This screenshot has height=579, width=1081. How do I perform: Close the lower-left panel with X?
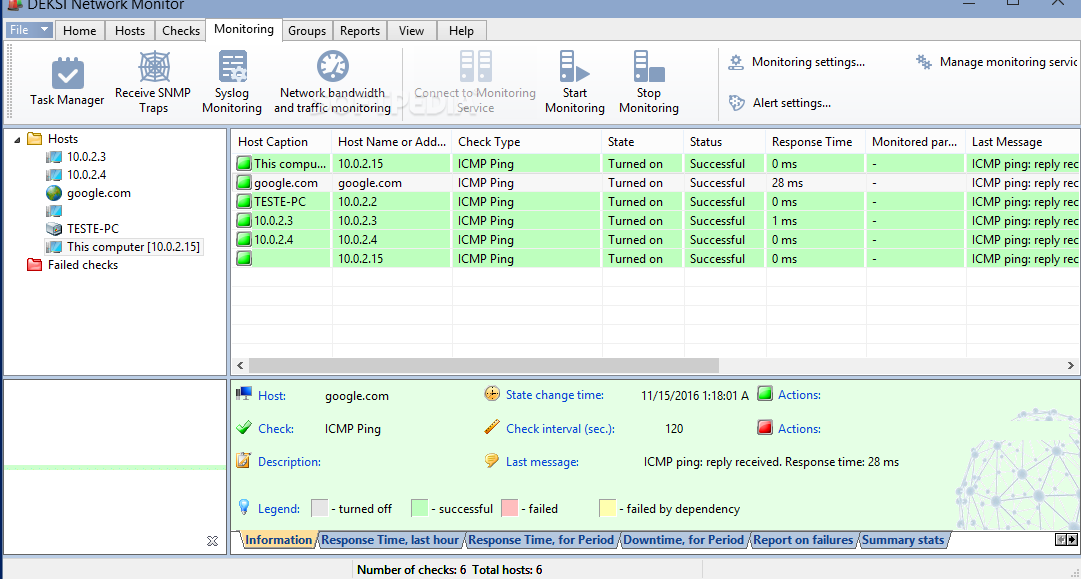[x=212, y=541]
